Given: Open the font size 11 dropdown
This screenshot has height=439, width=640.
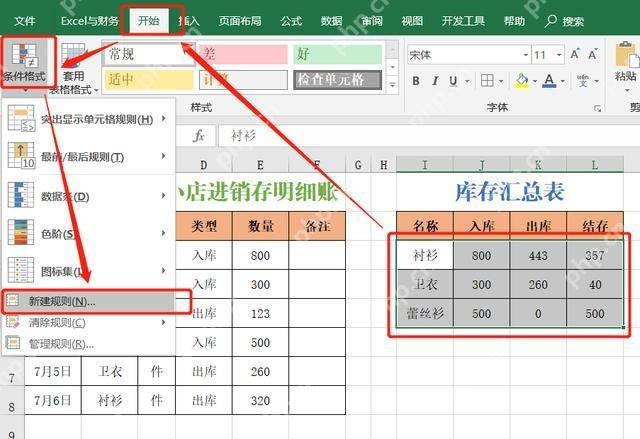Looking at the screenshot, I should (559, 55).
